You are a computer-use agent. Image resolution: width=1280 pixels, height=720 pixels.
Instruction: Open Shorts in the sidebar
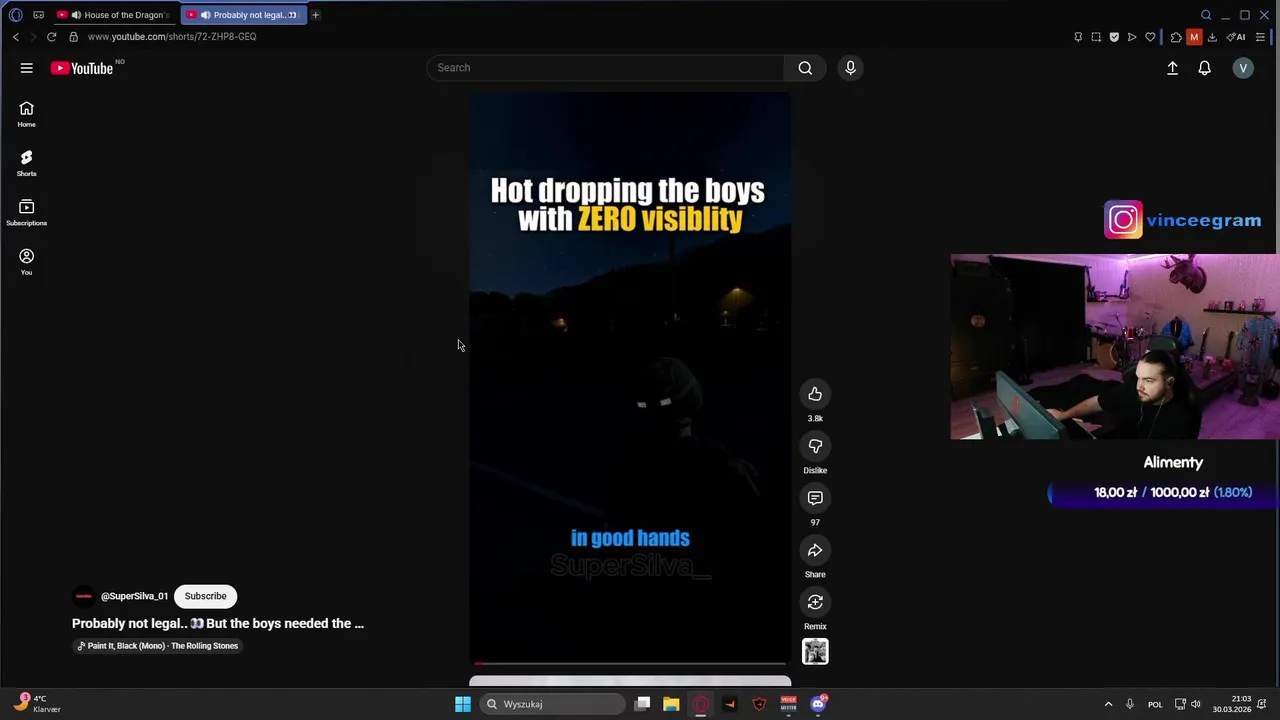(27, 163)
